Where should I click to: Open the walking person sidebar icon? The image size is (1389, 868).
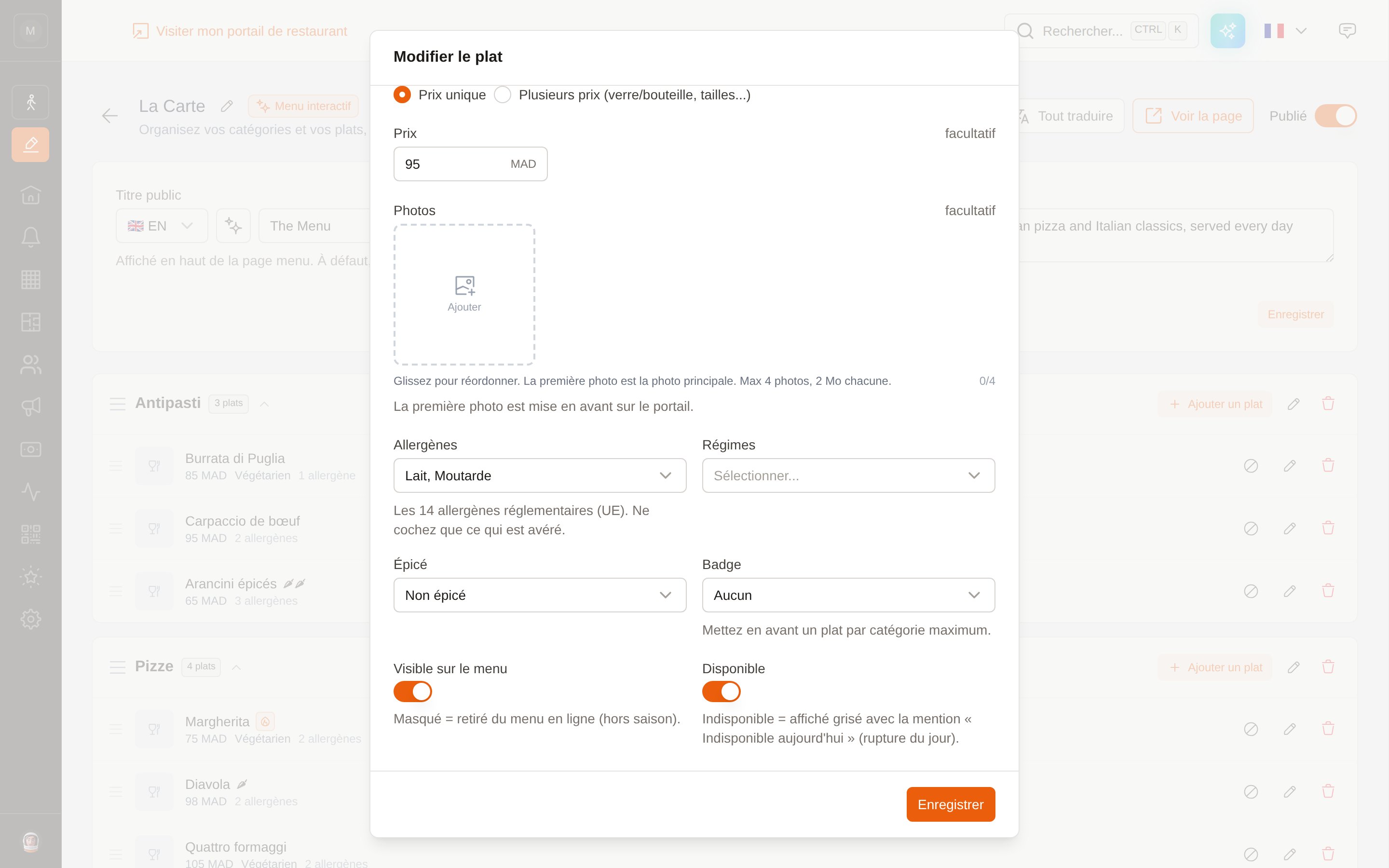tap(30, 102)
